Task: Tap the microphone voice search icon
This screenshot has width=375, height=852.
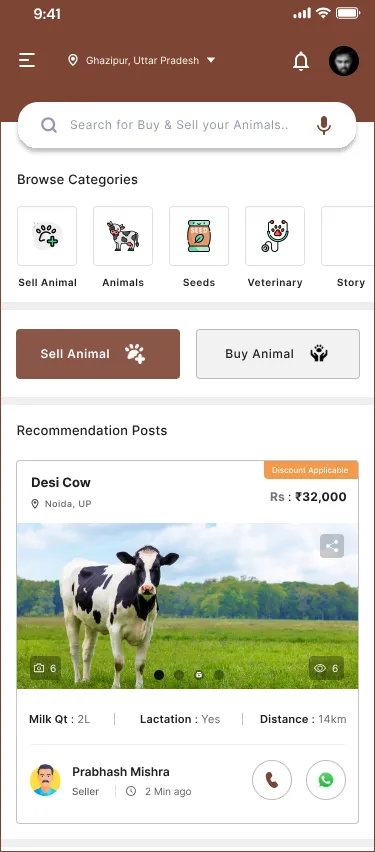Action: [x=324, y=126]
